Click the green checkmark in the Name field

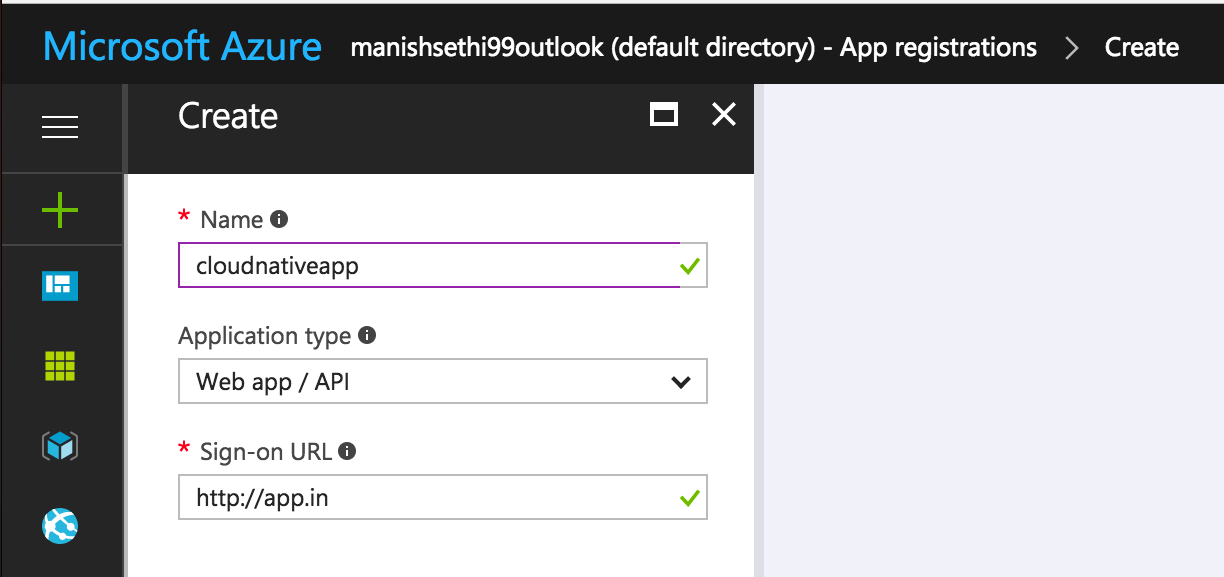click(x=689, y=266)
